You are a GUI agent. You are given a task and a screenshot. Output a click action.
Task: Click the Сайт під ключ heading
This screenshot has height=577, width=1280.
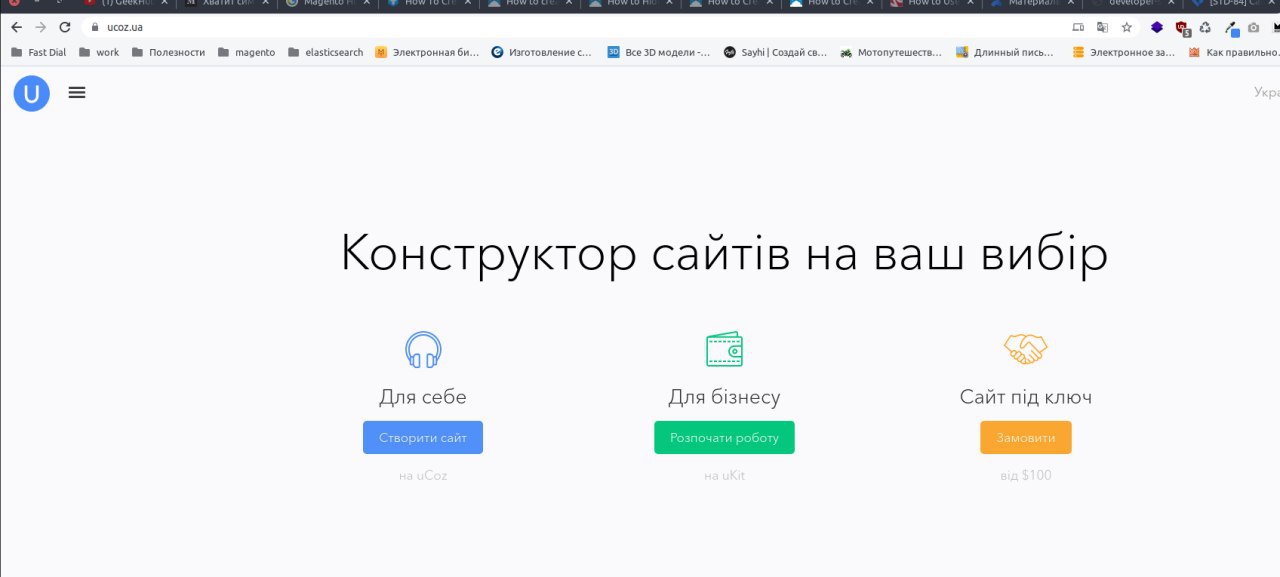coord(1025,397)
